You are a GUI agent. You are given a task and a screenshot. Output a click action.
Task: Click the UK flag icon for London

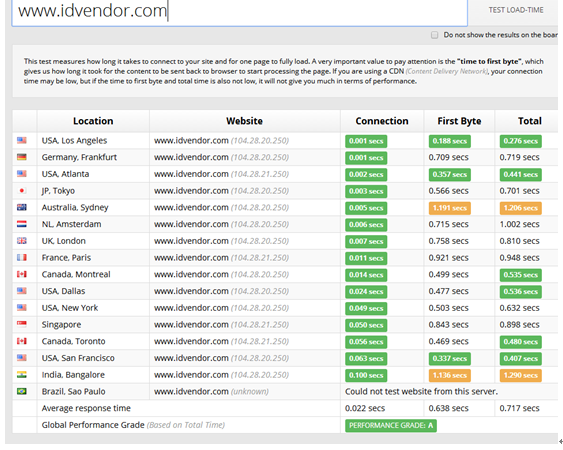[22, 241]
